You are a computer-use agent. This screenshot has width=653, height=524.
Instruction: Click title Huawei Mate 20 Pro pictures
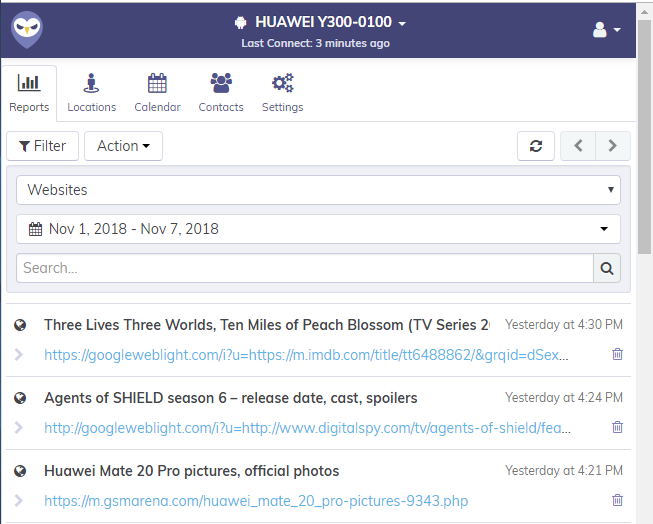192,471
